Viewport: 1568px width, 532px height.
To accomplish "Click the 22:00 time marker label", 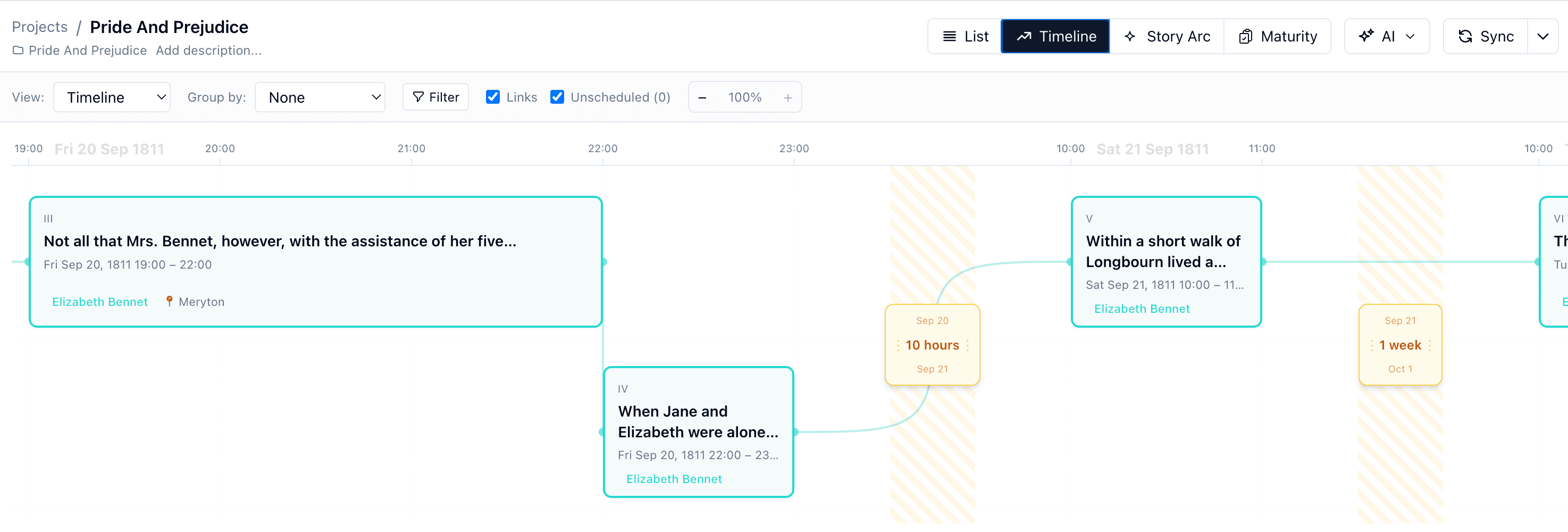I will (x=602, y=148).
